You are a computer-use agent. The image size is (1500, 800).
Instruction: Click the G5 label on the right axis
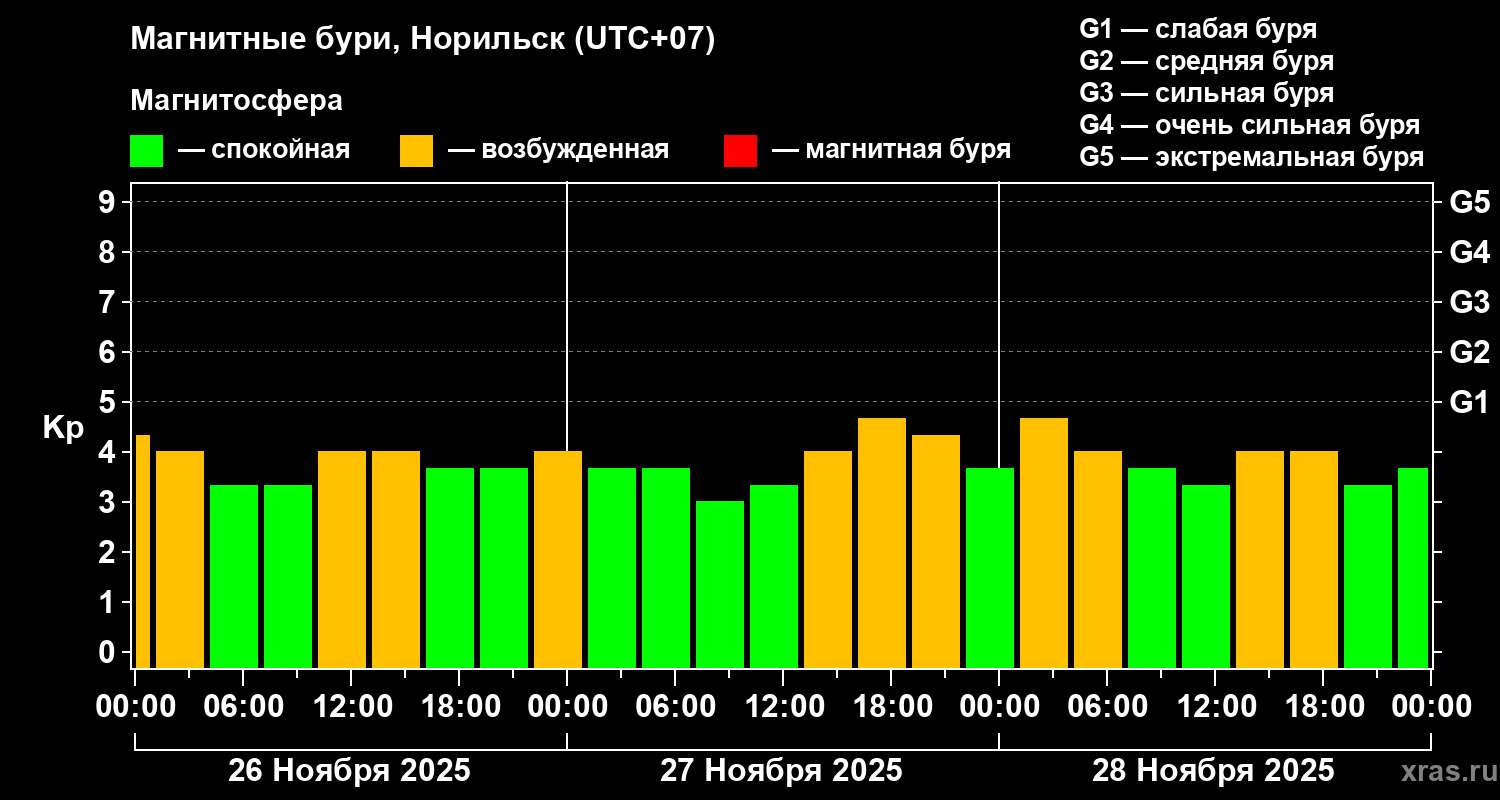coord(1469,203)
